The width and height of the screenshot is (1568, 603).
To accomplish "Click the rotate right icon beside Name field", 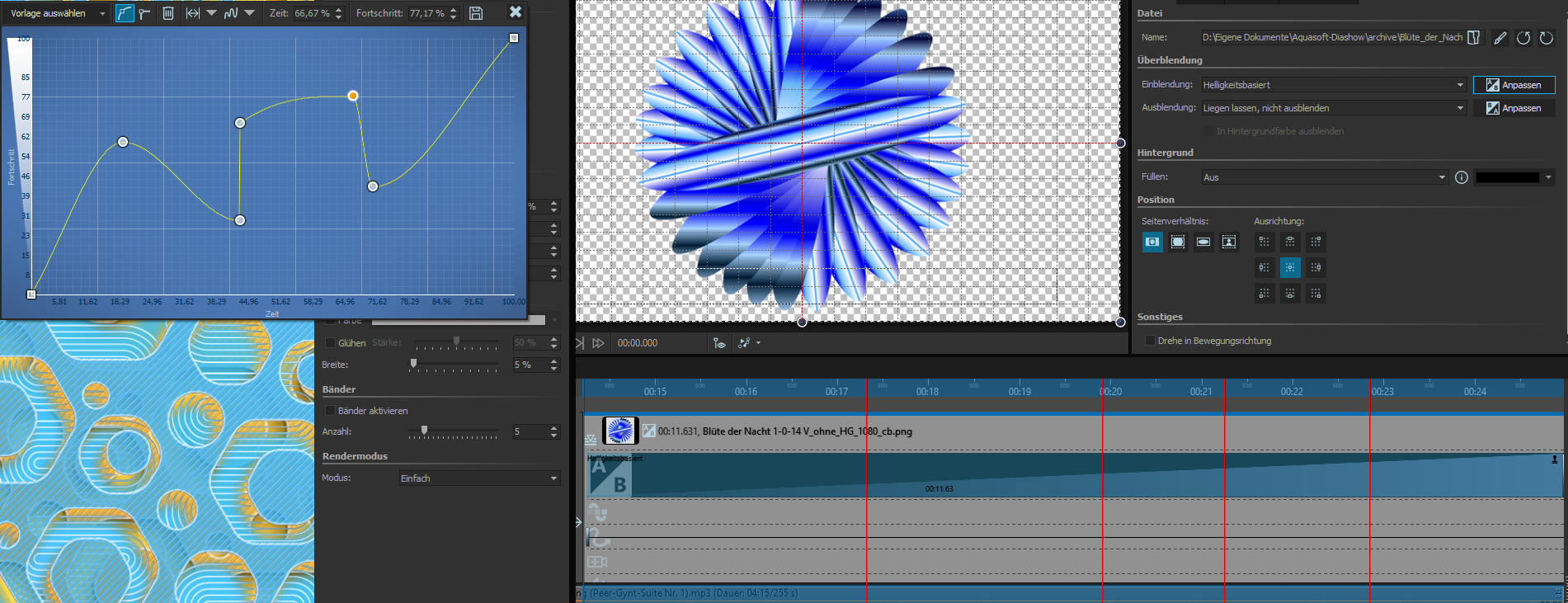I will (1547, 37).
